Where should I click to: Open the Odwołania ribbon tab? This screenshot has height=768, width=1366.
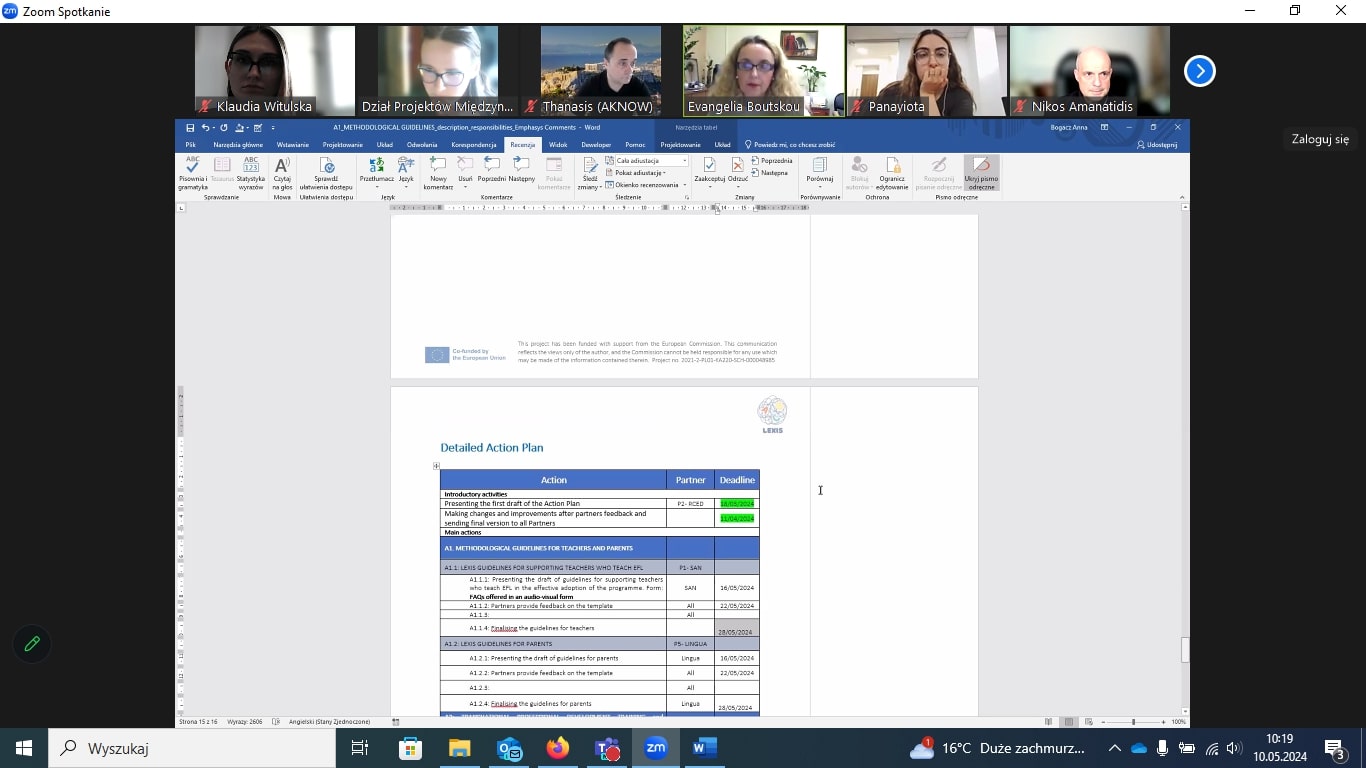422,145
